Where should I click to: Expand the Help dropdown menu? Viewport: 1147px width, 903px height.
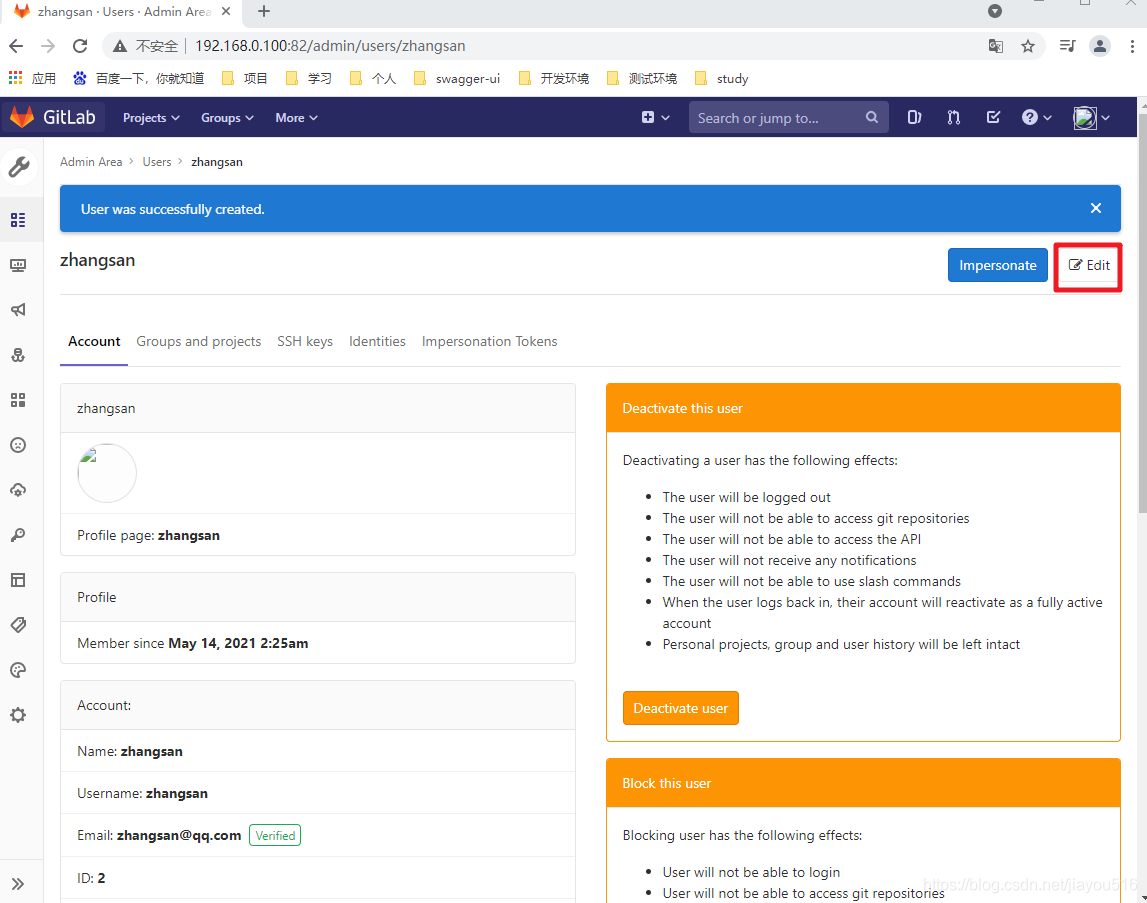(x=1036, y=117)
